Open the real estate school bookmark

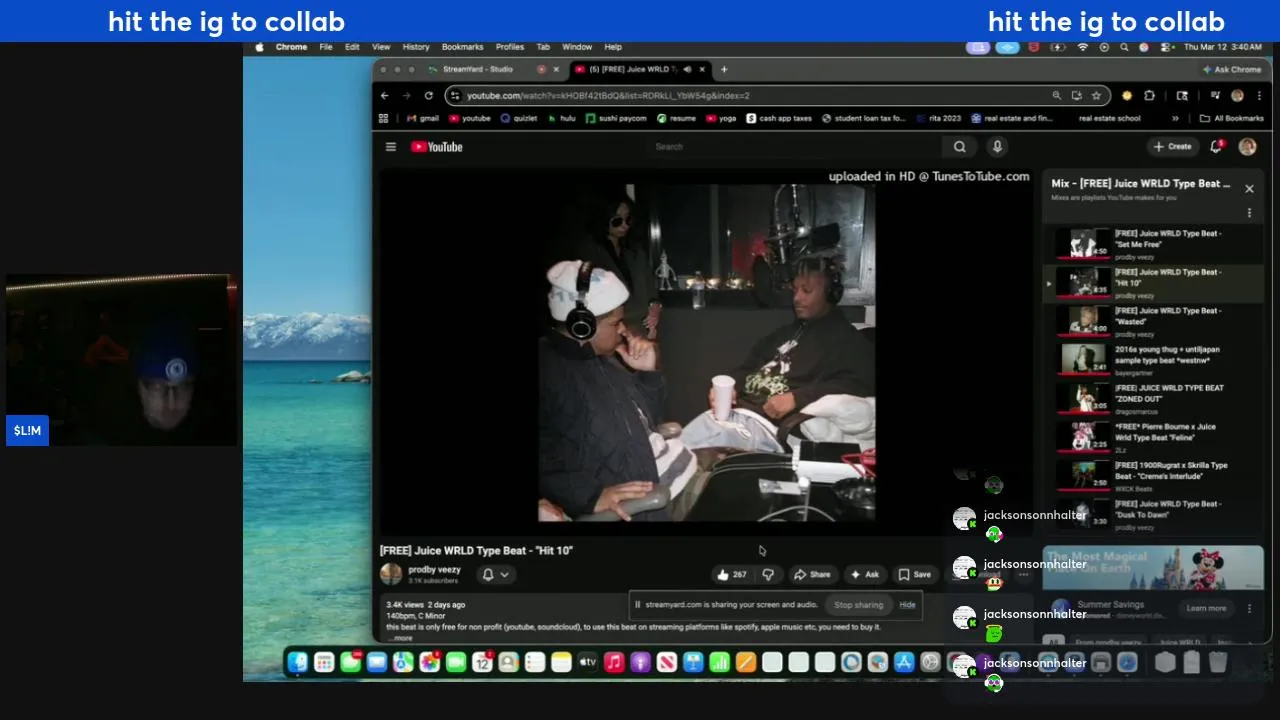point(1109,118)
